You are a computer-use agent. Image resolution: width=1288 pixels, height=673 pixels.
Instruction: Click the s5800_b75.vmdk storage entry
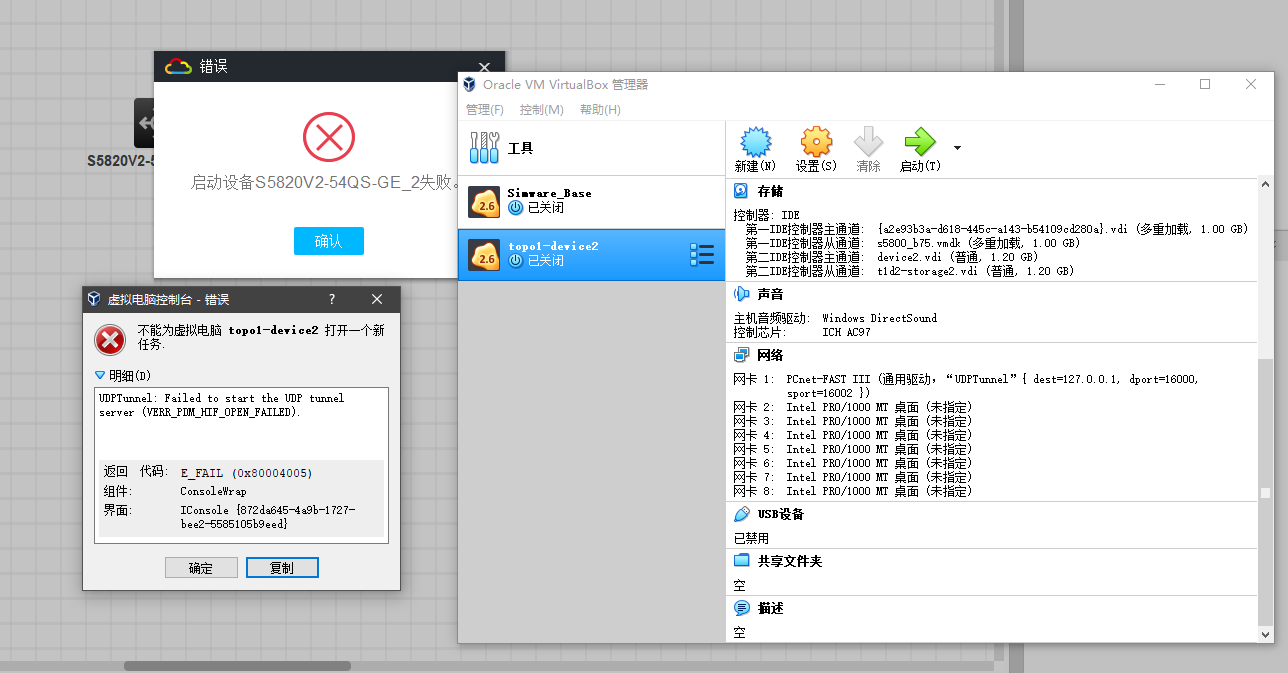(978, 243)
